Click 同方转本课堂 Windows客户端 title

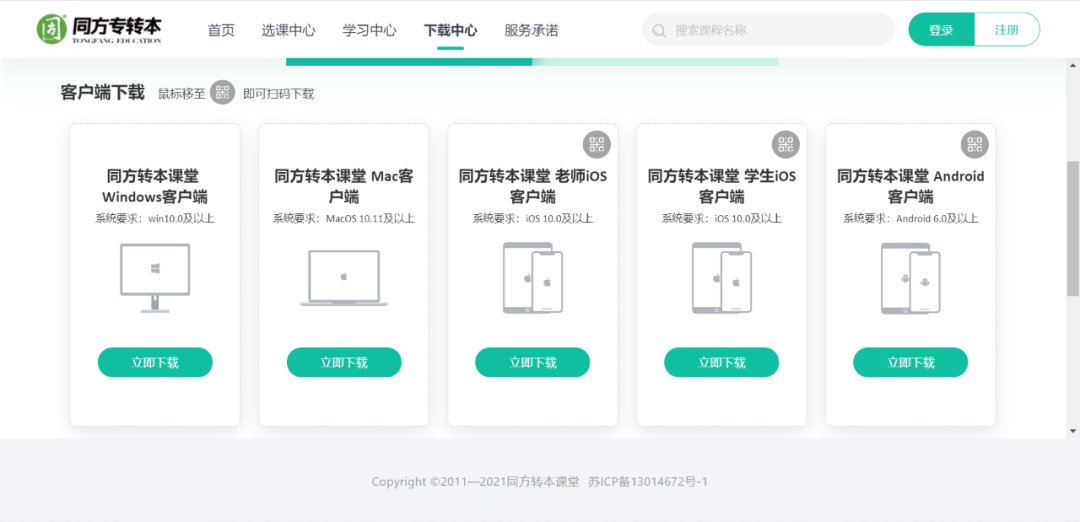(155, 187)
